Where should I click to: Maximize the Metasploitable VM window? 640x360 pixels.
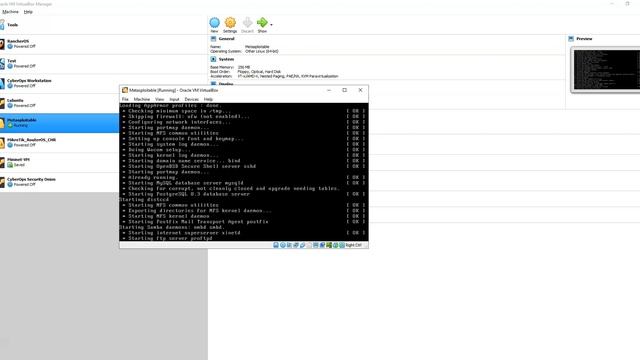tap(344, 90)
